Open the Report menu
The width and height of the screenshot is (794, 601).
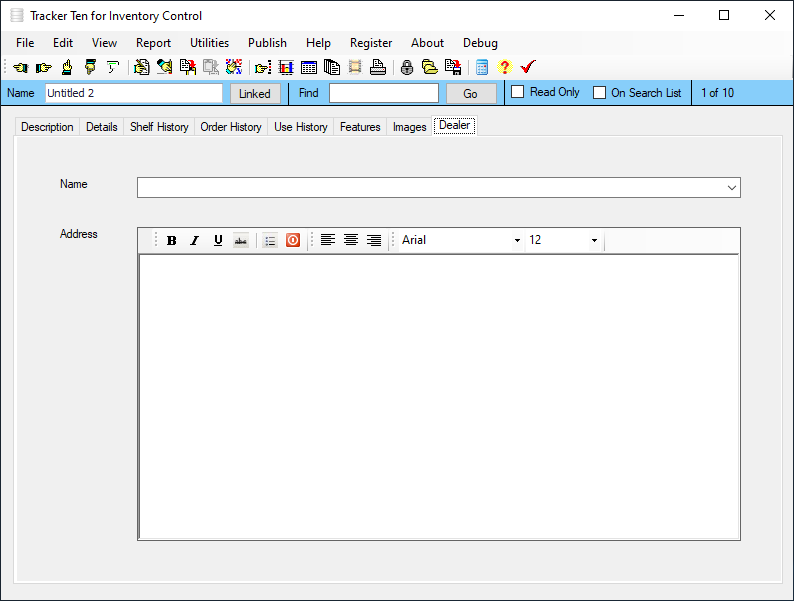[x=153, y=43]
